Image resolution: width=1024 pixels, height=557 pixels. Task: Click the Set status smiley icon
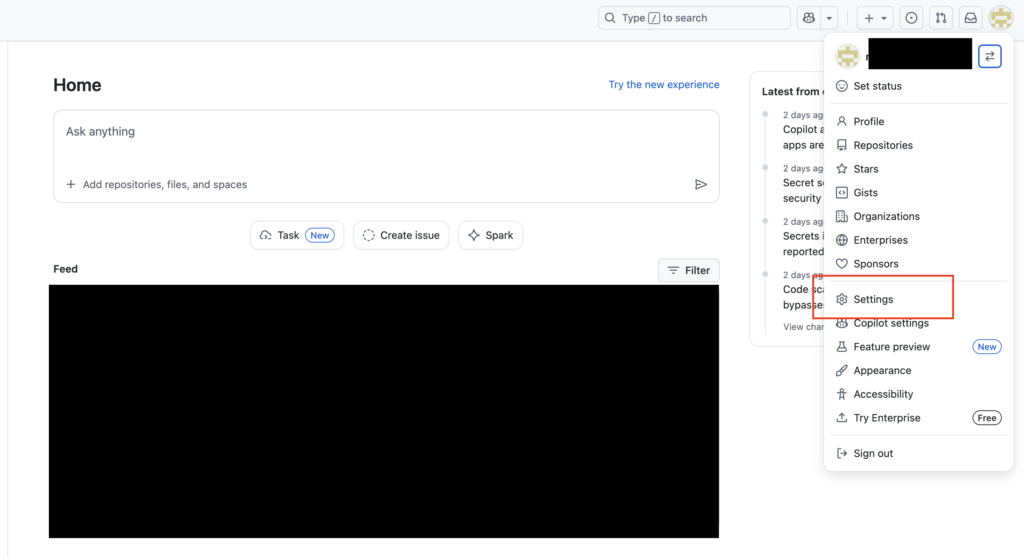[842, 86]
